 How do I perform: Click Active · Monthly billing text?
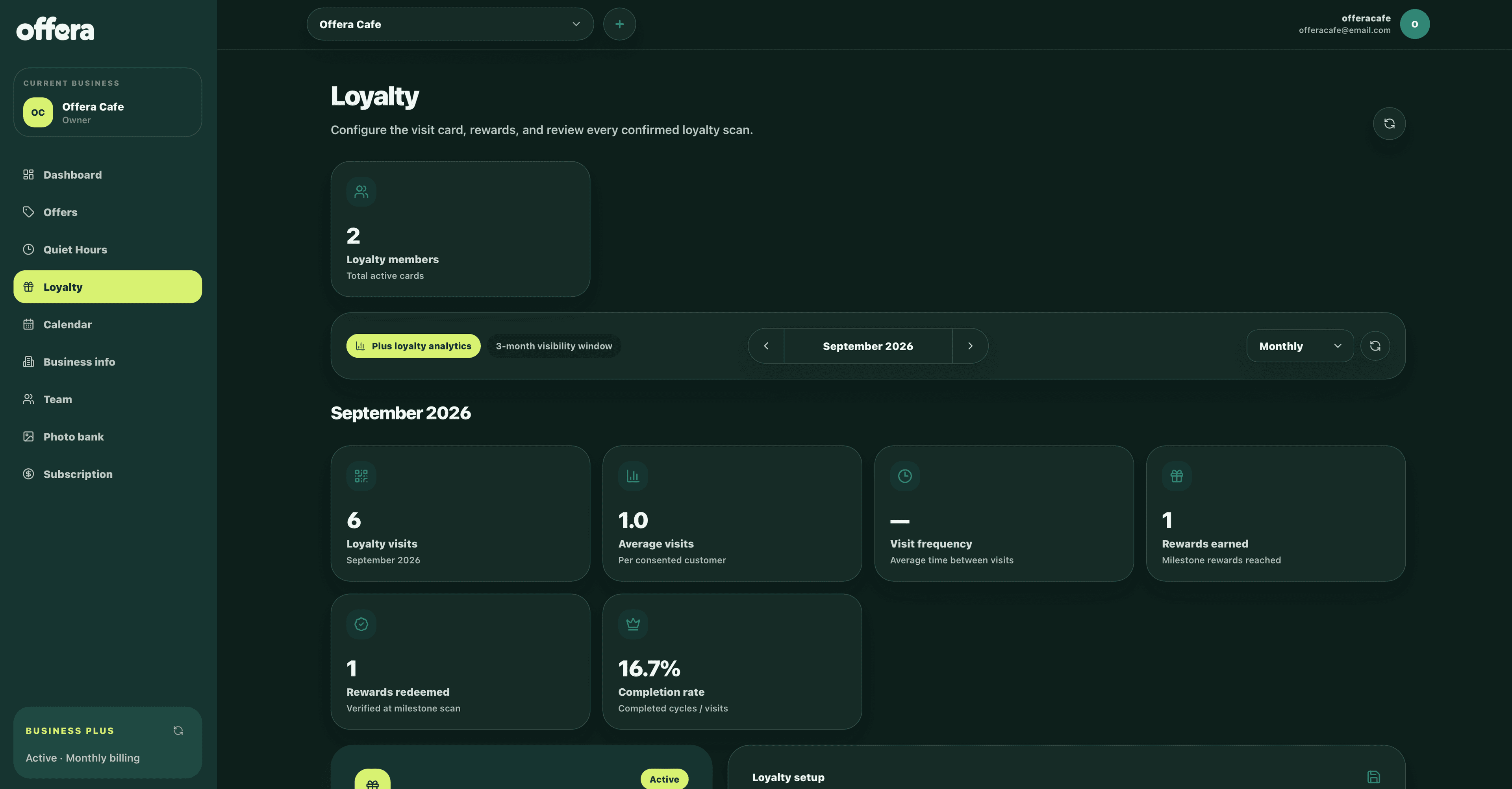(83, 758)
